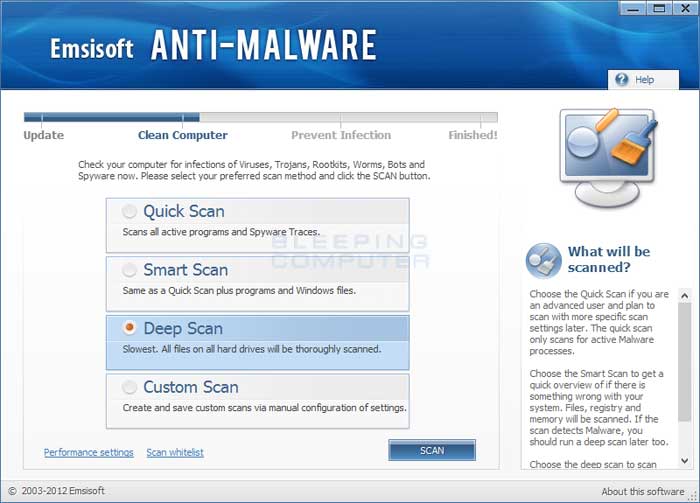Go to the Prevent Infection step
The width and height of the screenshot is (700, 503).
[x=341, y=135]
